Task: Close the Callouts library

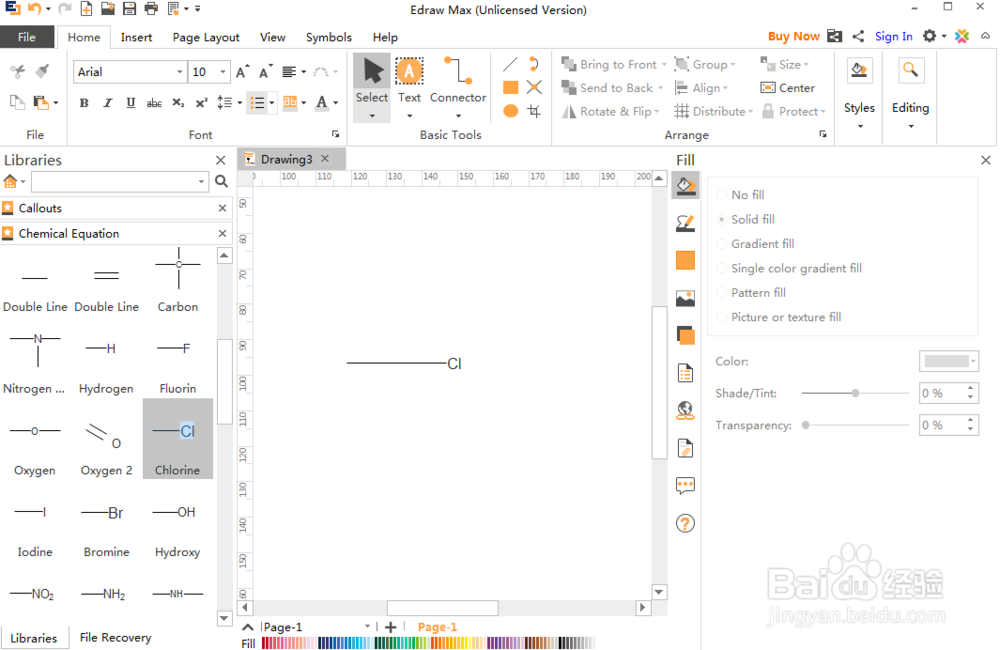Action: click(x=222, y=208)
